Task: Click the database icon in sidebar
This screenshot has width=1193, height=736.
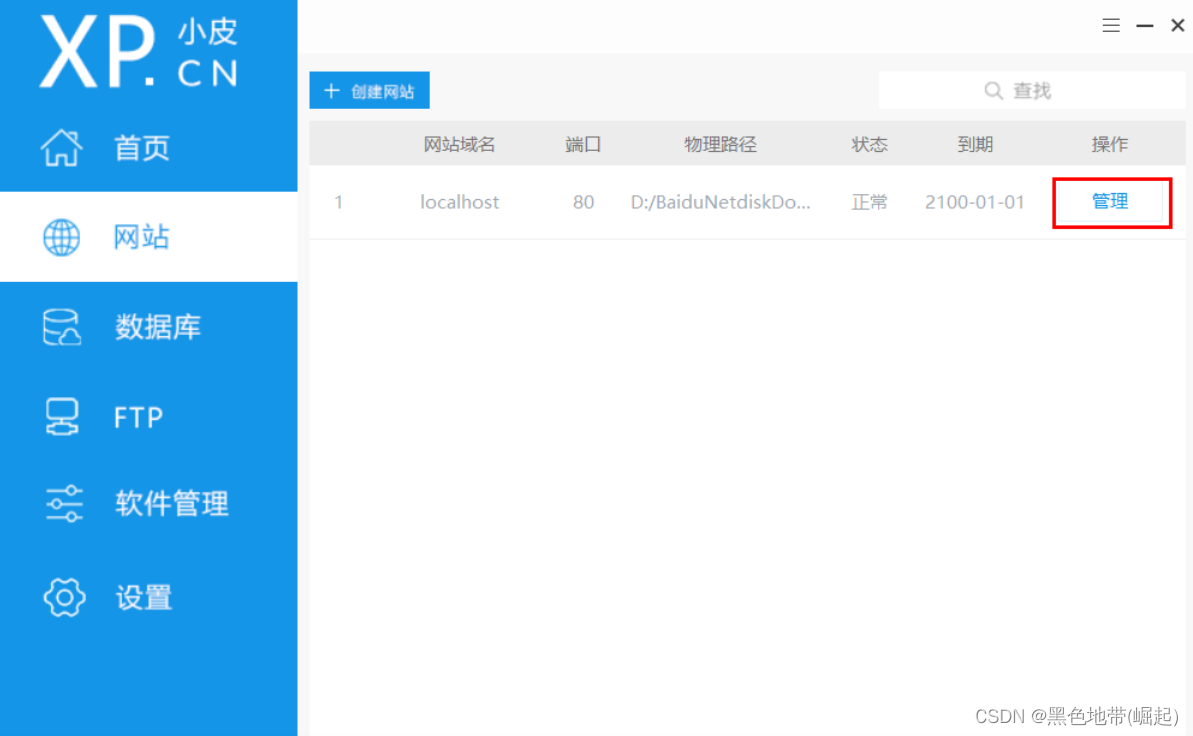Action: [x=62, y=327]
